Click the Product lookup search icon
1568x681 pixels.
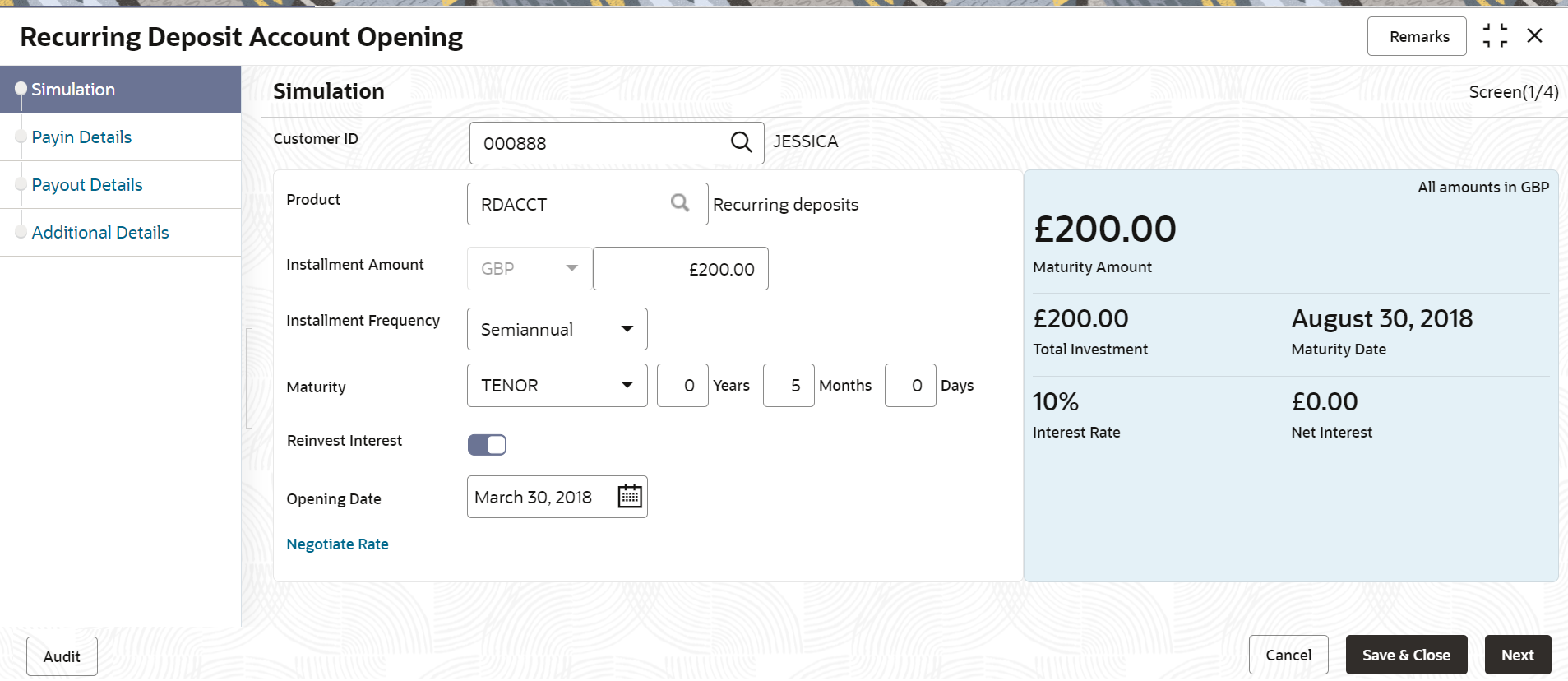pyautogui.click(x=680, y=203)
